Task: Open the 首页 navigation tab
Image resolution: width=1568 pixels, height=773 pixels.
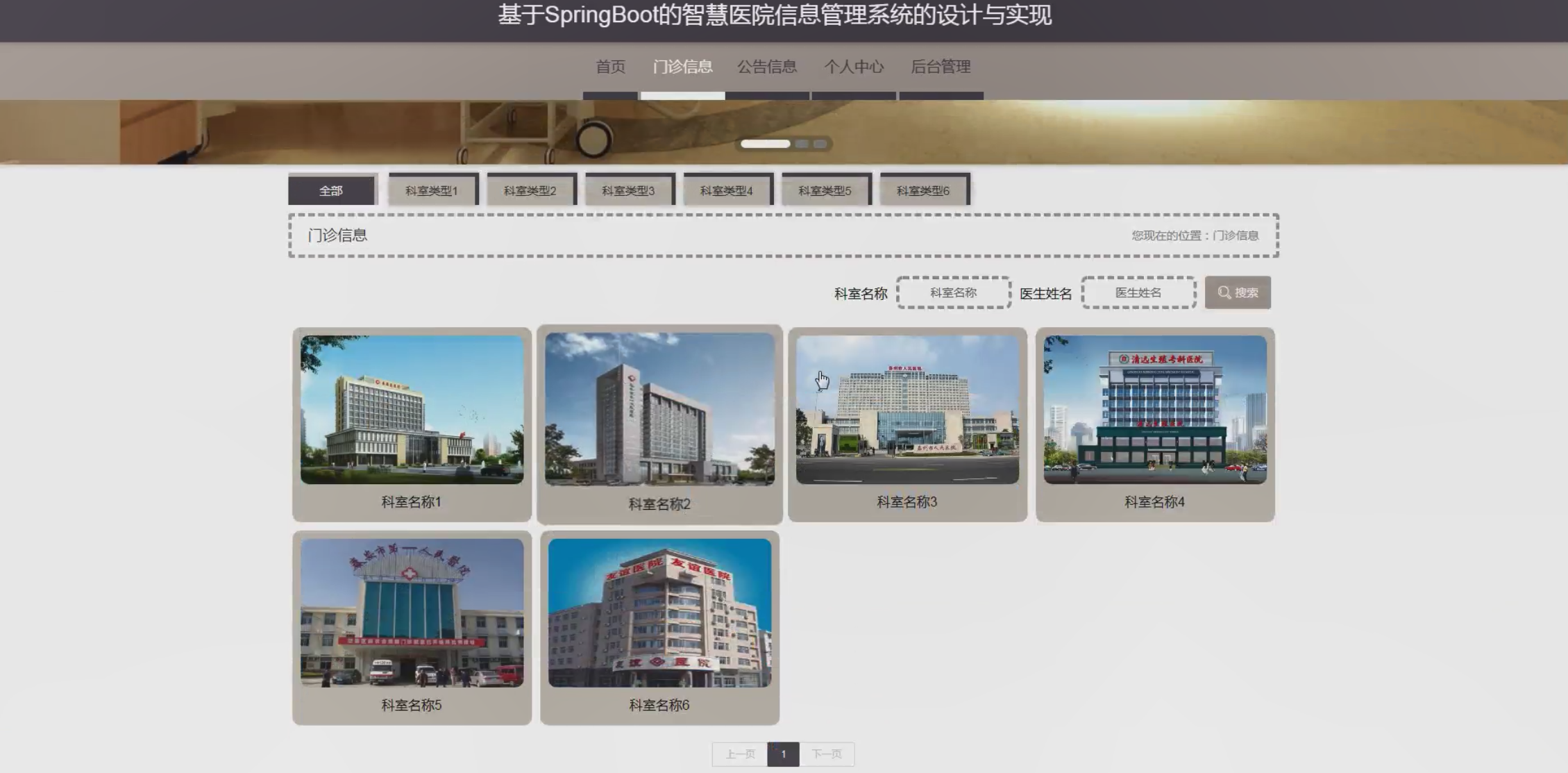Action: [x=610, y=67]
